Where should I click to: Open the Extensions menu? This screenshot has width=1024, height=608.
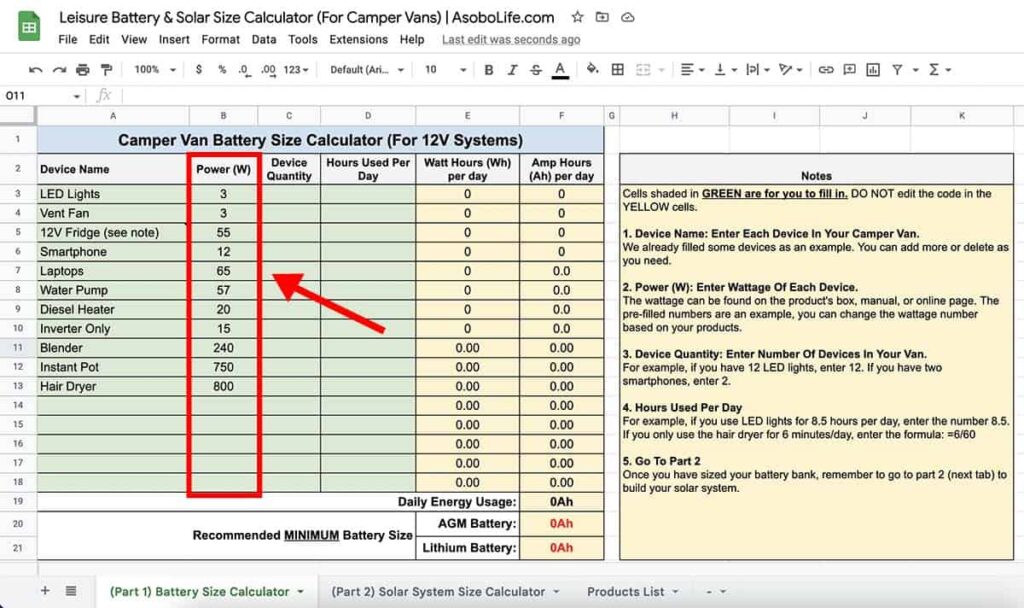pos(358,39)
